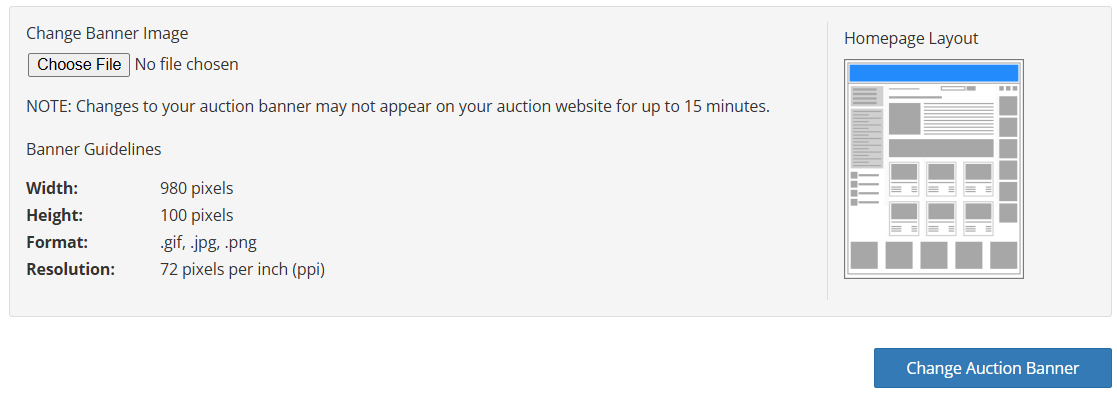Click the NOTE about auction banner changes
The width and height of the screenshot is (1117, 397).
(x=398, y=107)
